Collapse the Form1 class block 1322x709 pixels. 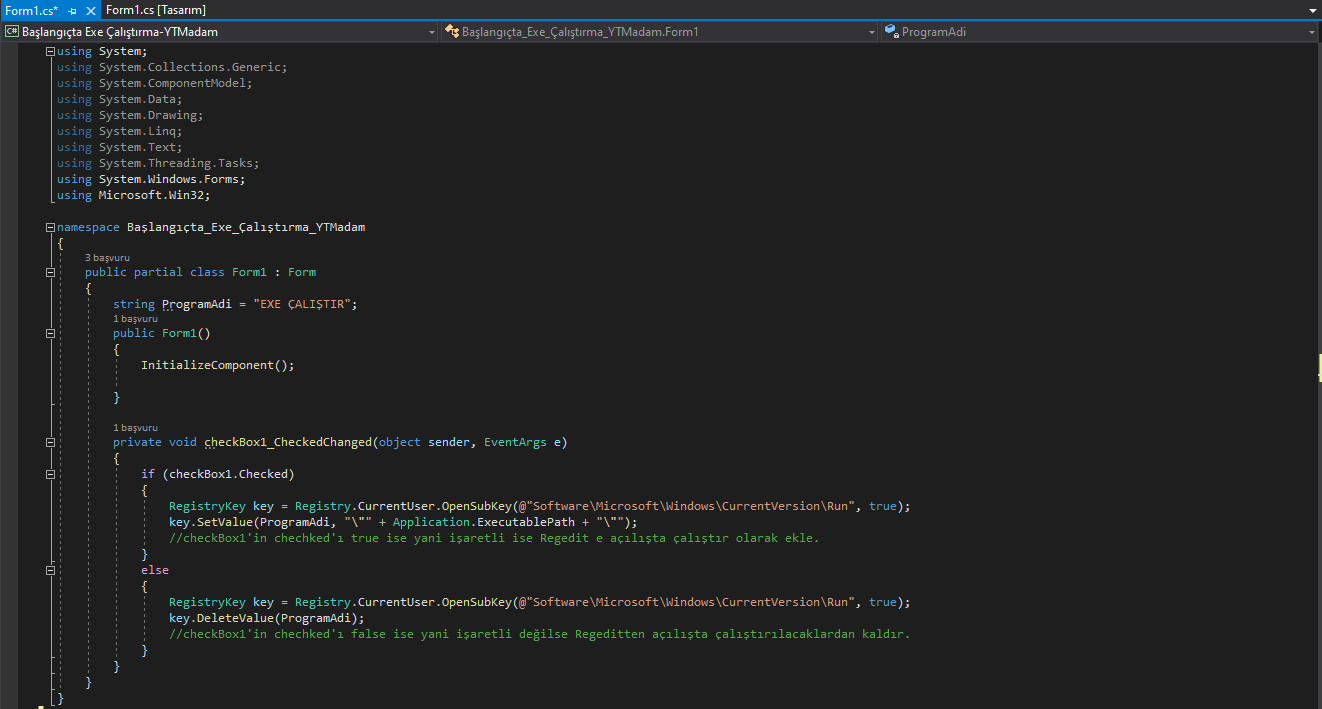pos(50,272)
